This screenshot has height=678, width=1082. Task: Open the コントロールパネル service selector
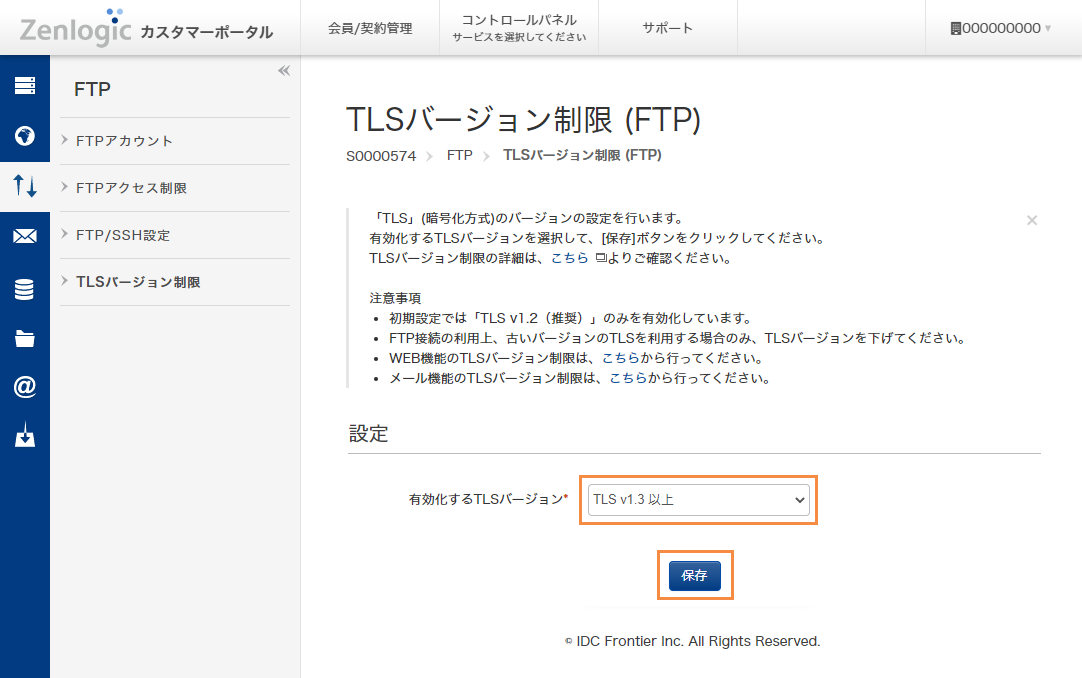click(x=518, y=28)
